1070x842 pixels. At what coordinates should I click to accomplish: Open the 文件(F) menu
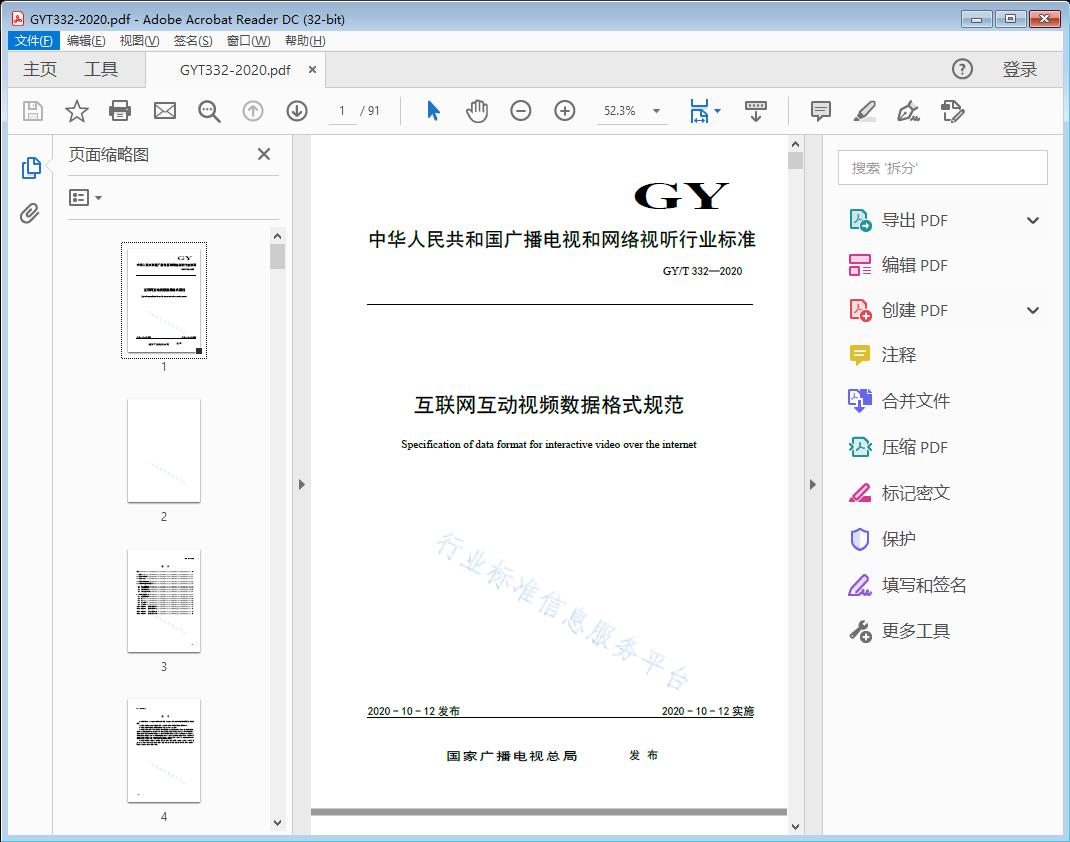(x=34, y=41)
